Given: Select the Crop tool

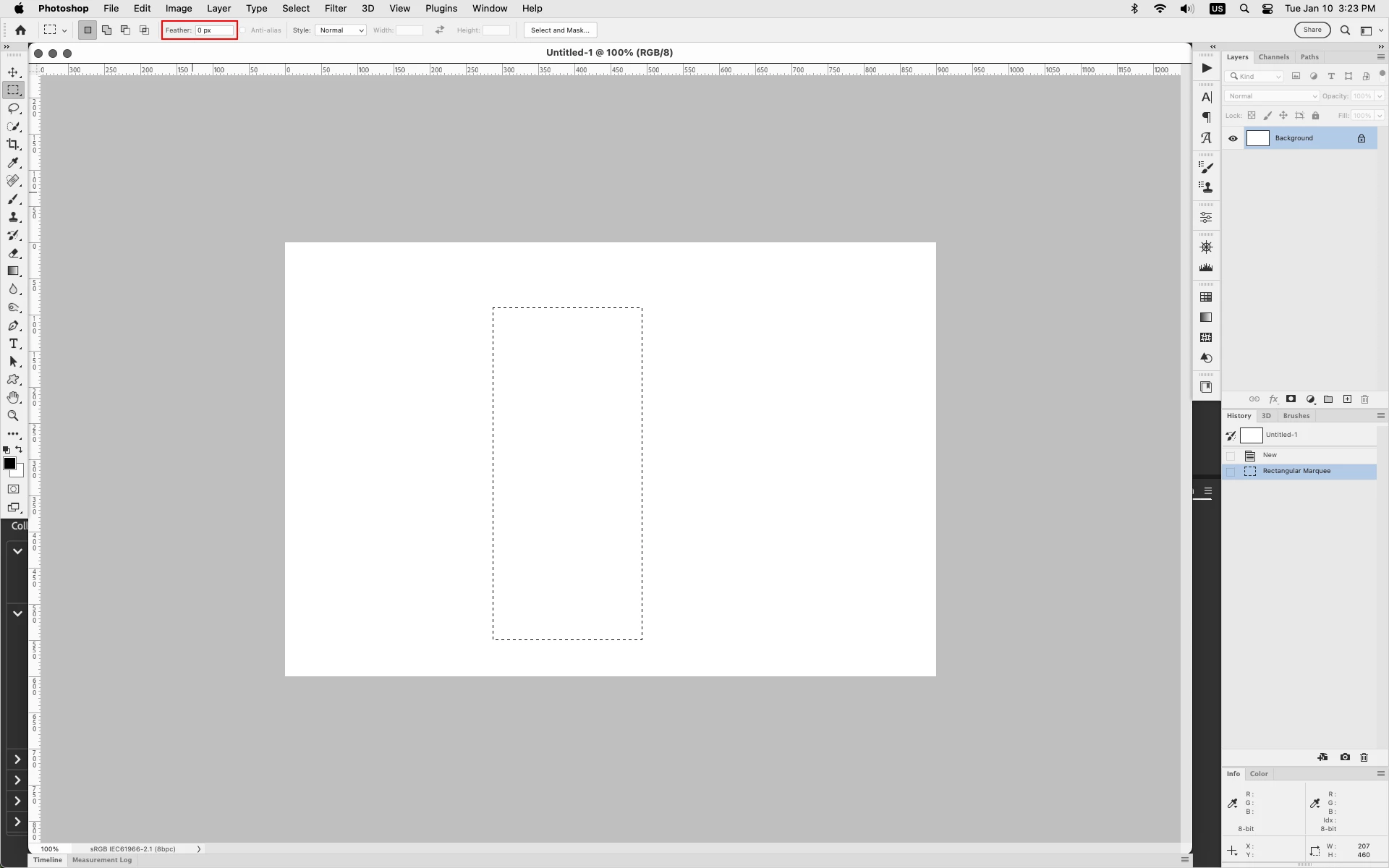Looking at the screenshot, I should (13, 145).
